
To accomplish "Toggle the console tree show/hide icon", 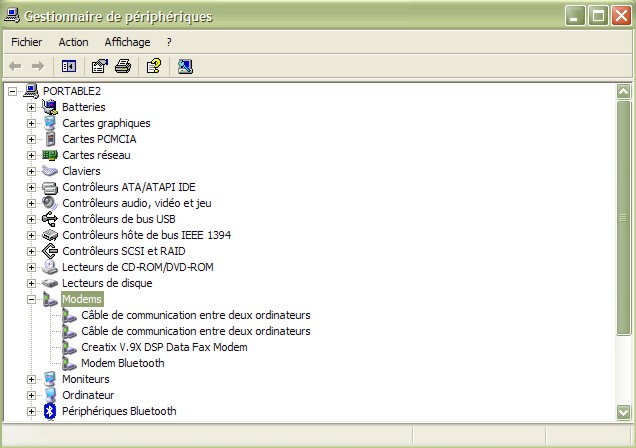I will click(69, 67).
